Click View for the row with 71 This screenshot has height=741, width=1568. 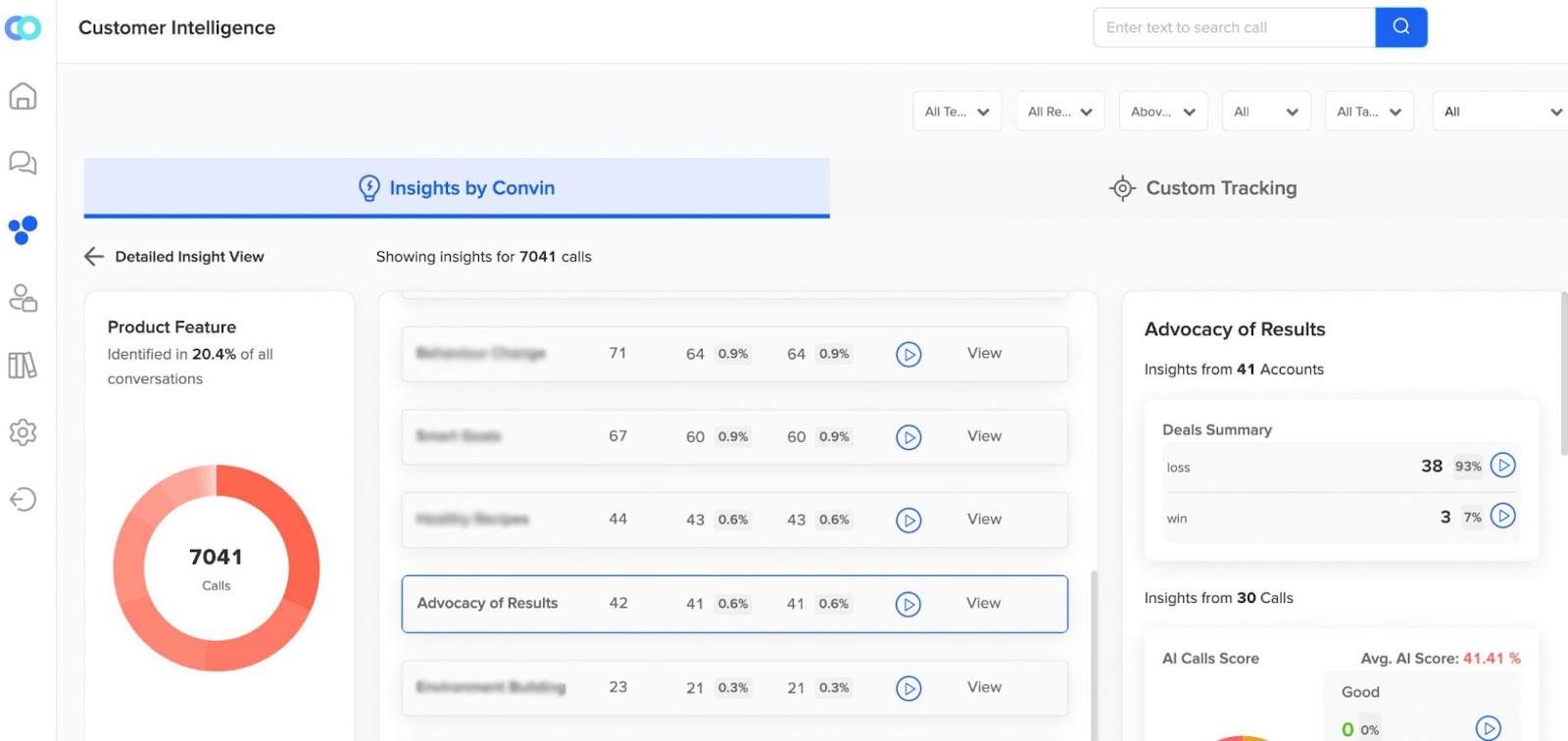[x=984, y=353]
